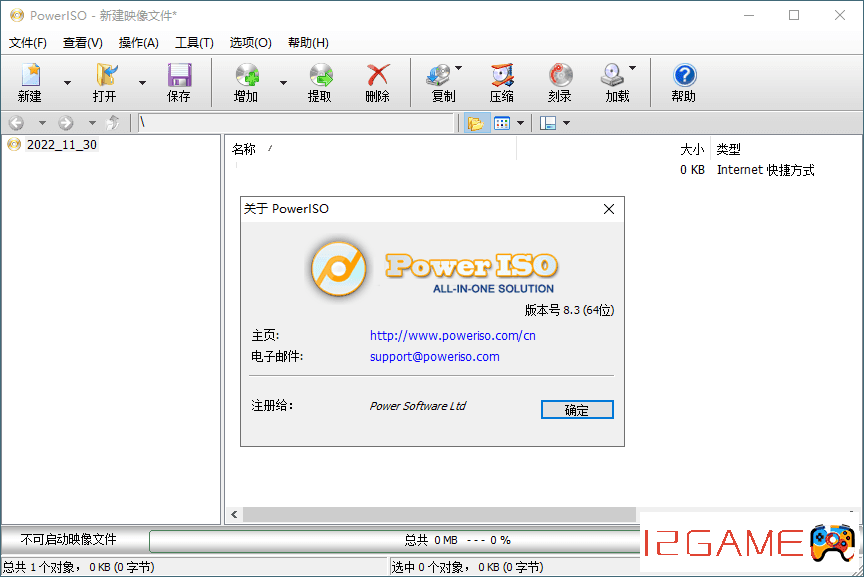The height and width of the screenshot is (577, 864).
Task: Open the 选项(O) menu
Action: pos(251,43)
